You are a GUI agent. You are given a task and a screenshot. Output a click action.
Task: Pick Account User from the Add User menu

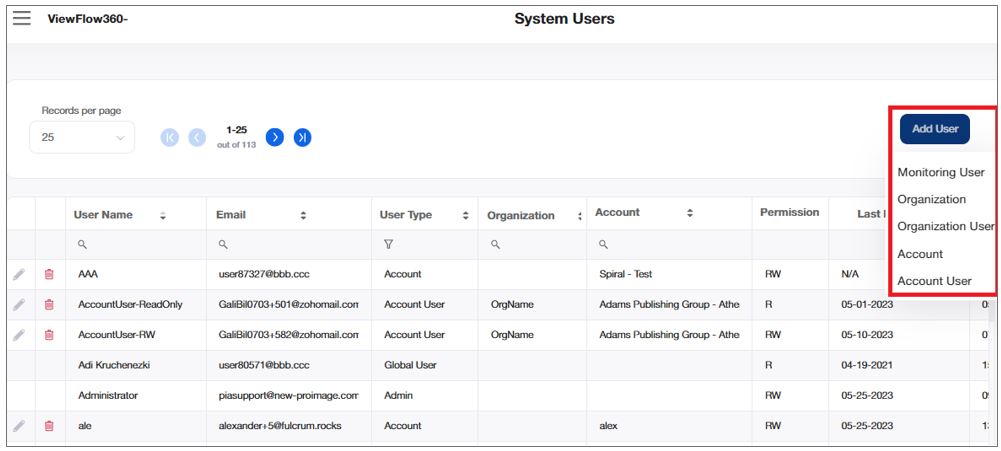934,281
